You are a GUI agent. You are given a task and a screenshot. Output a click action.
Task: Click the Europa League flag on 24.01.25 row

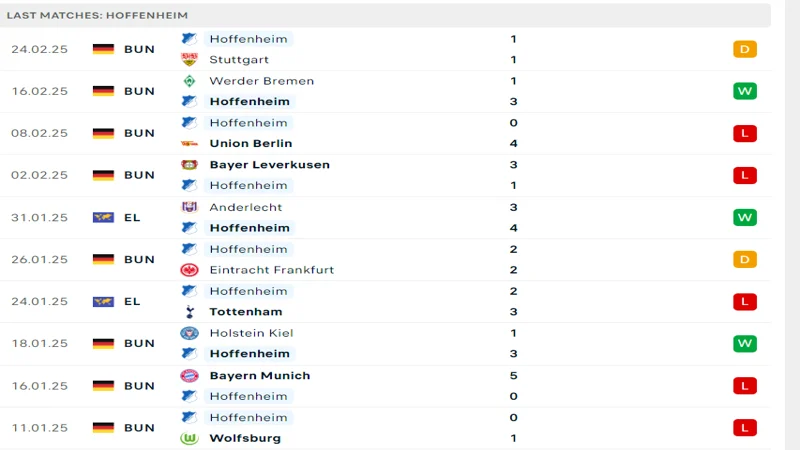[x=103, y=302]
